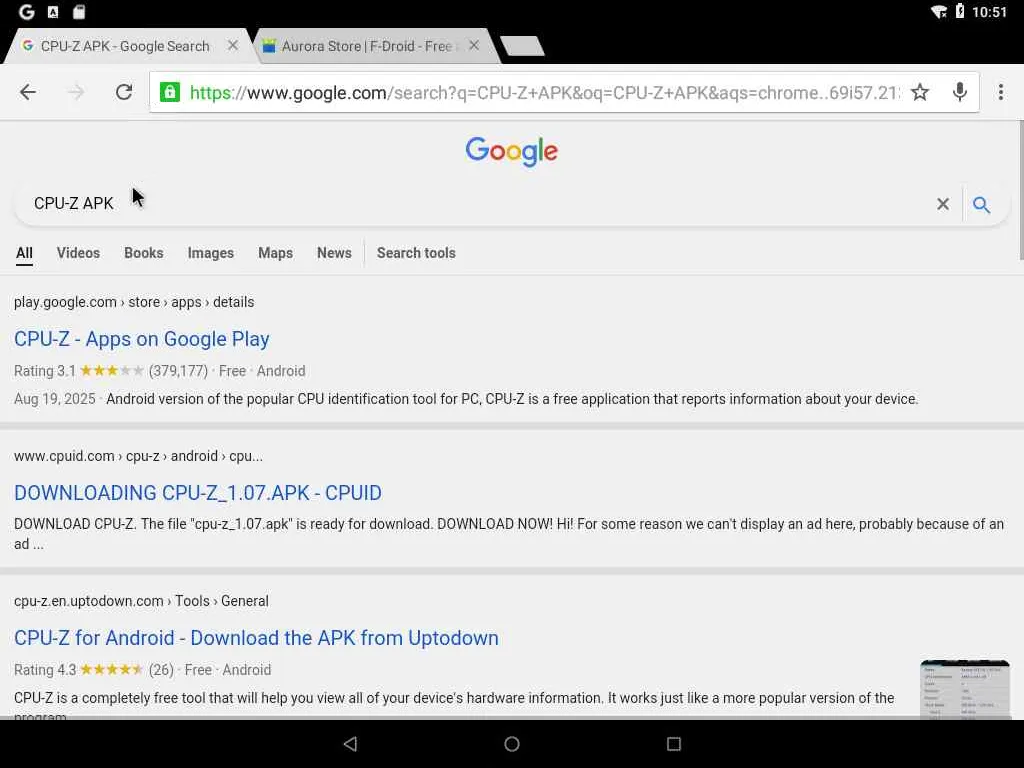Screen dimensions: 1024x768
Task: Click the Aug 19, 2025 description snippet
Action: [x=466, y=399]
